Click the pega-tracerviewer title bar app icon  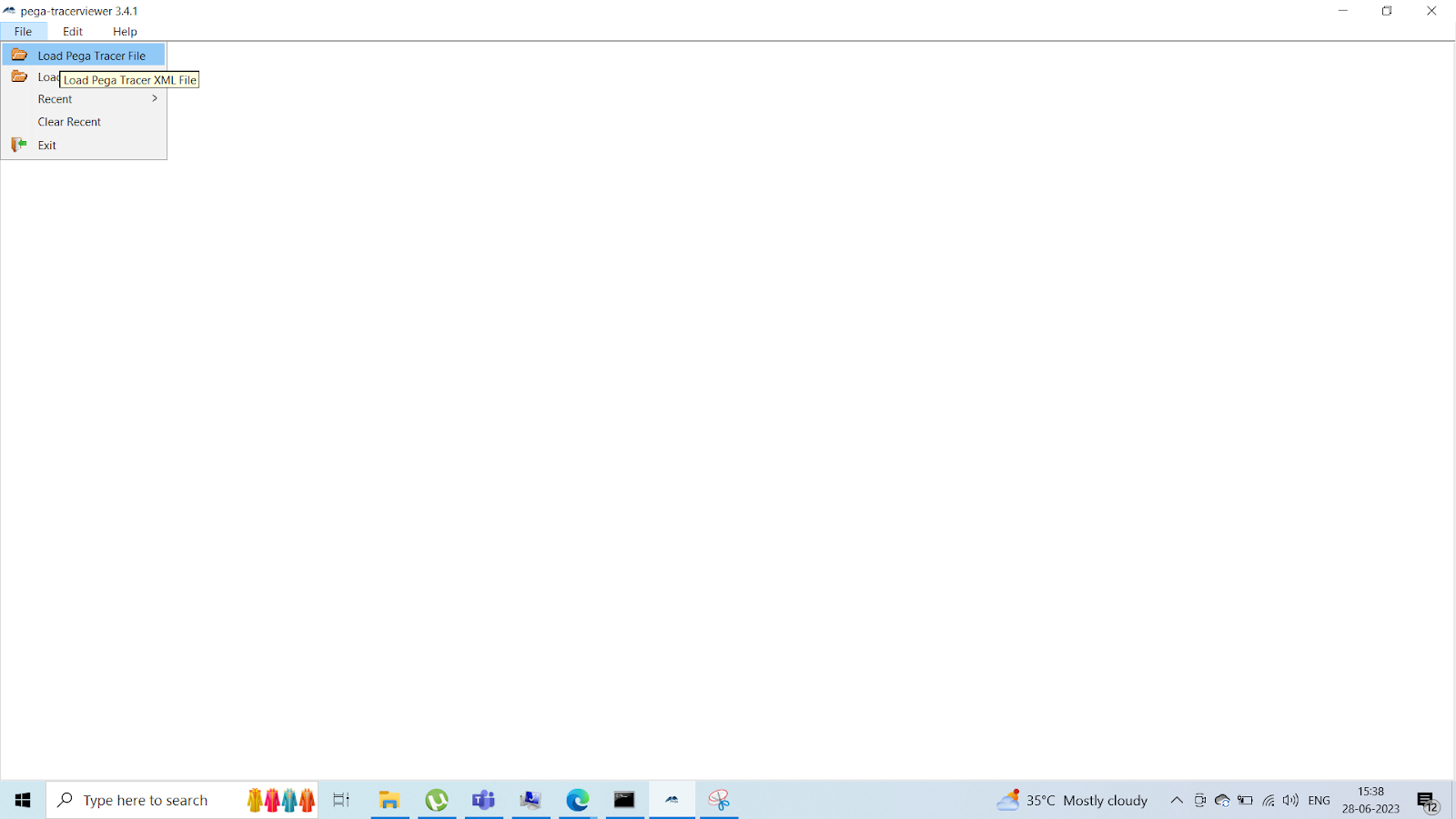[9, 11]
